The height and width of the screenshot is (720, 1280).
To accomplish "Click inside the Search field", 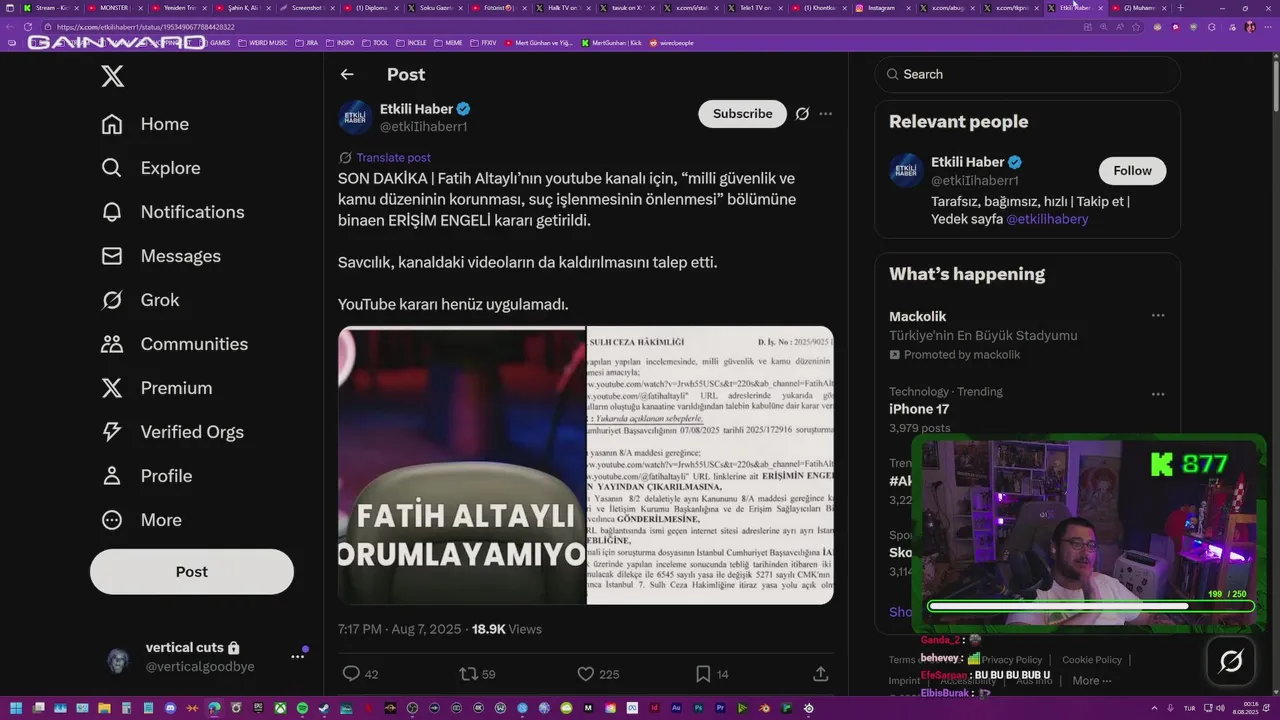I will click(x=1027, y=74).
